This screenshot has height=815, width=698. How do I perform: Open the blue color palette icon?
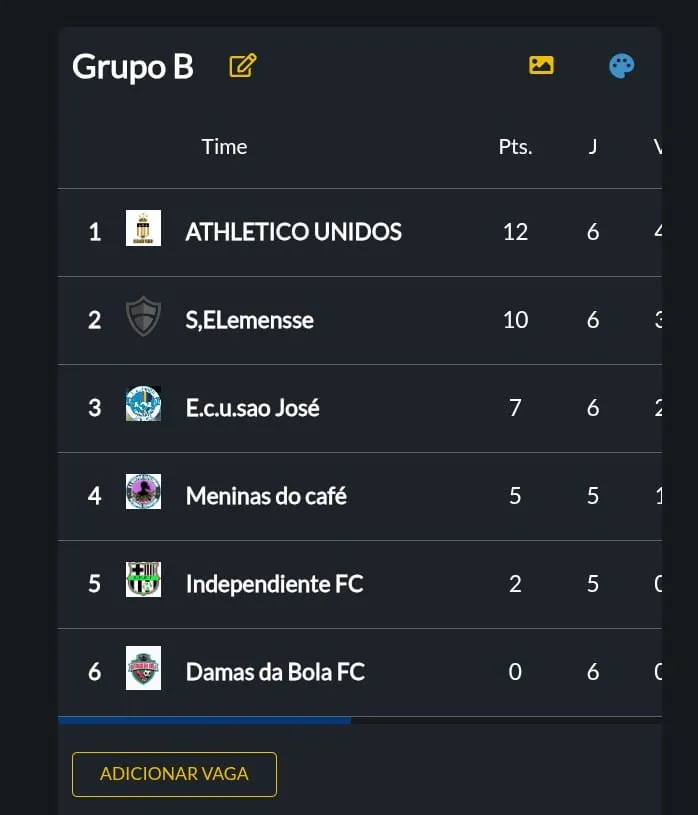coord(622,66)
